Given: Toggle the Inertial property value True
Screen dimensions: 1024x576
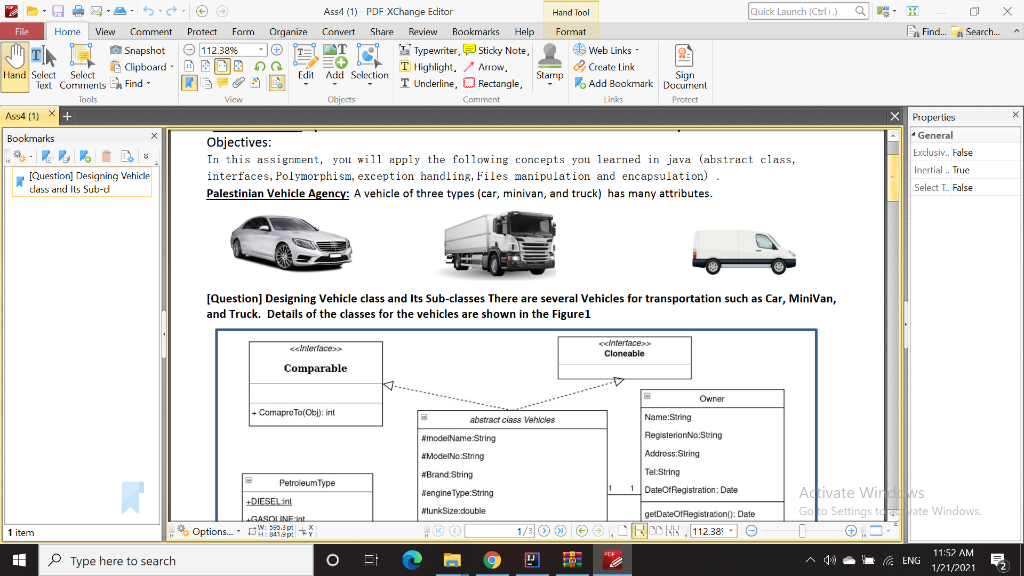Looking at the screenshot, I should (961, 170).
